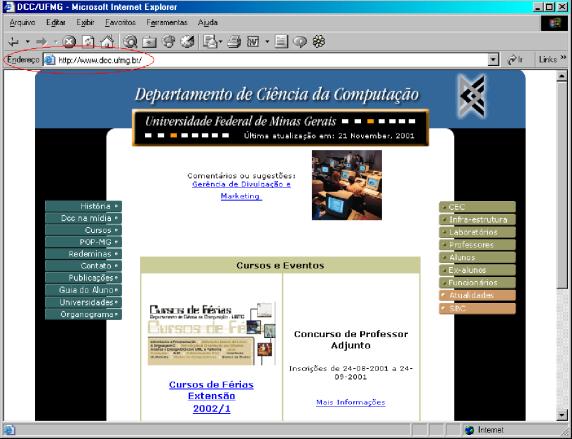Open the Mail button dropdown arrow

221,42
